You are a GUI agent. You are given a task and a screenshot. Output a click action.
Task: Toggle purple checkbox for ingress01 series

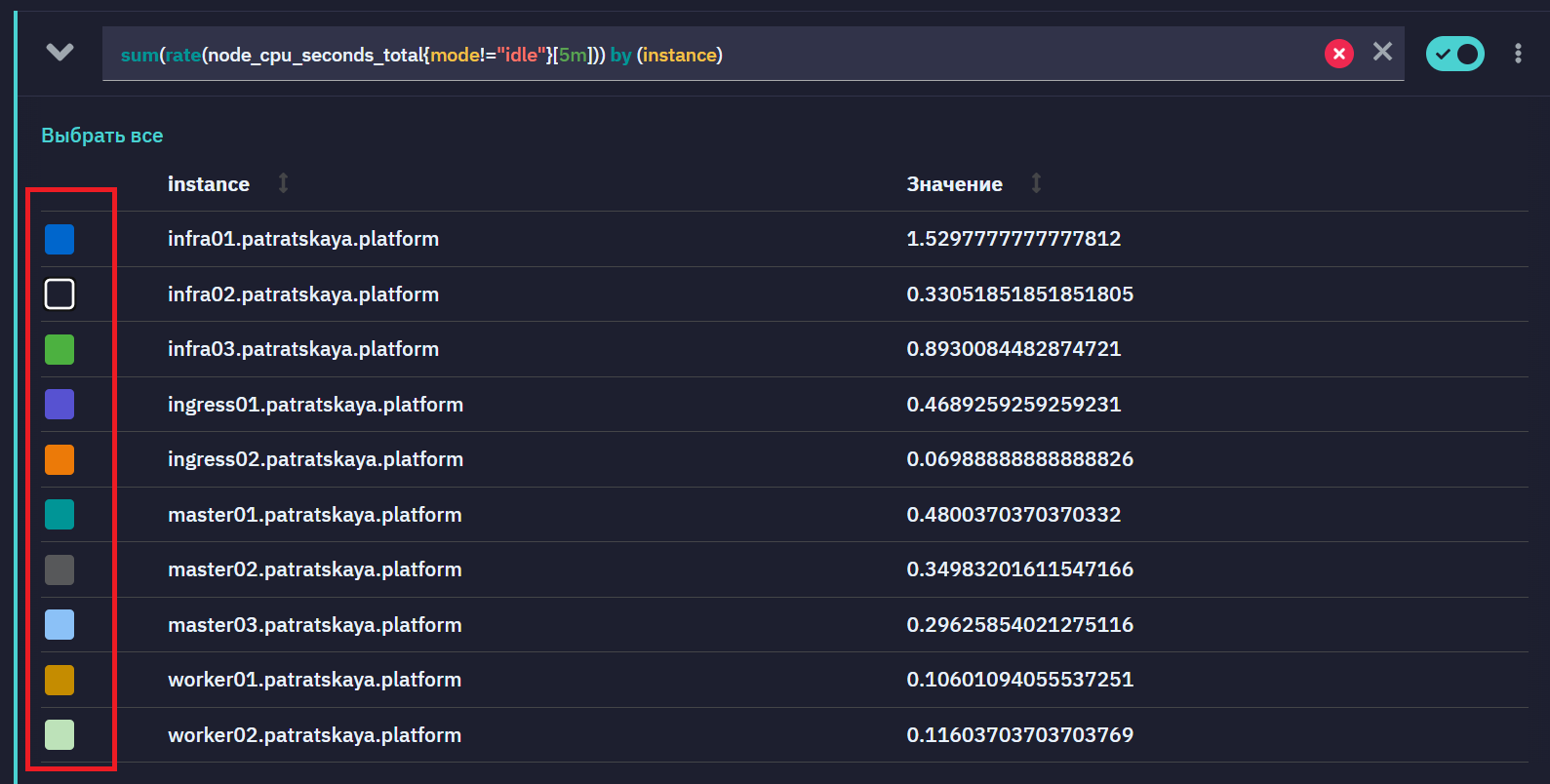click(x=60, y=404)
